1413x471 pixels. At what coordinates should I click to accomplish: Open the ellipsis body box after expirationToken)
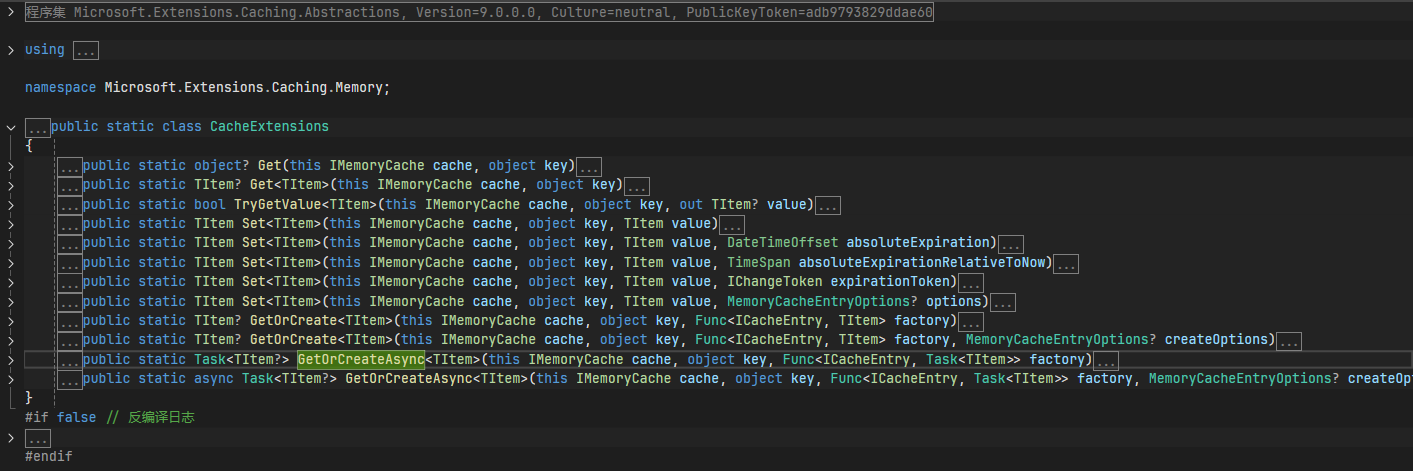[x=971, y=283]
